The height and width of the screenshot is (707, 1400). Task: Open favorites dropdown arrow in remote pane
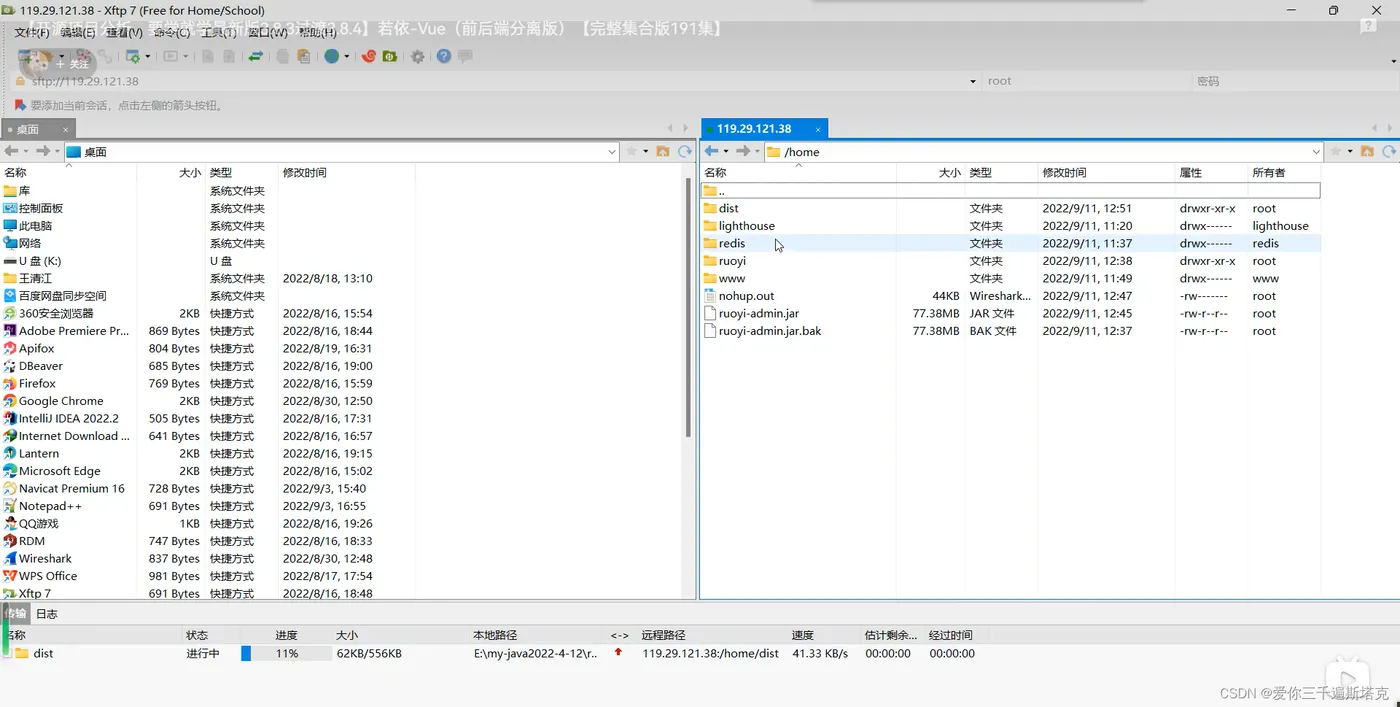point(1350,152)
